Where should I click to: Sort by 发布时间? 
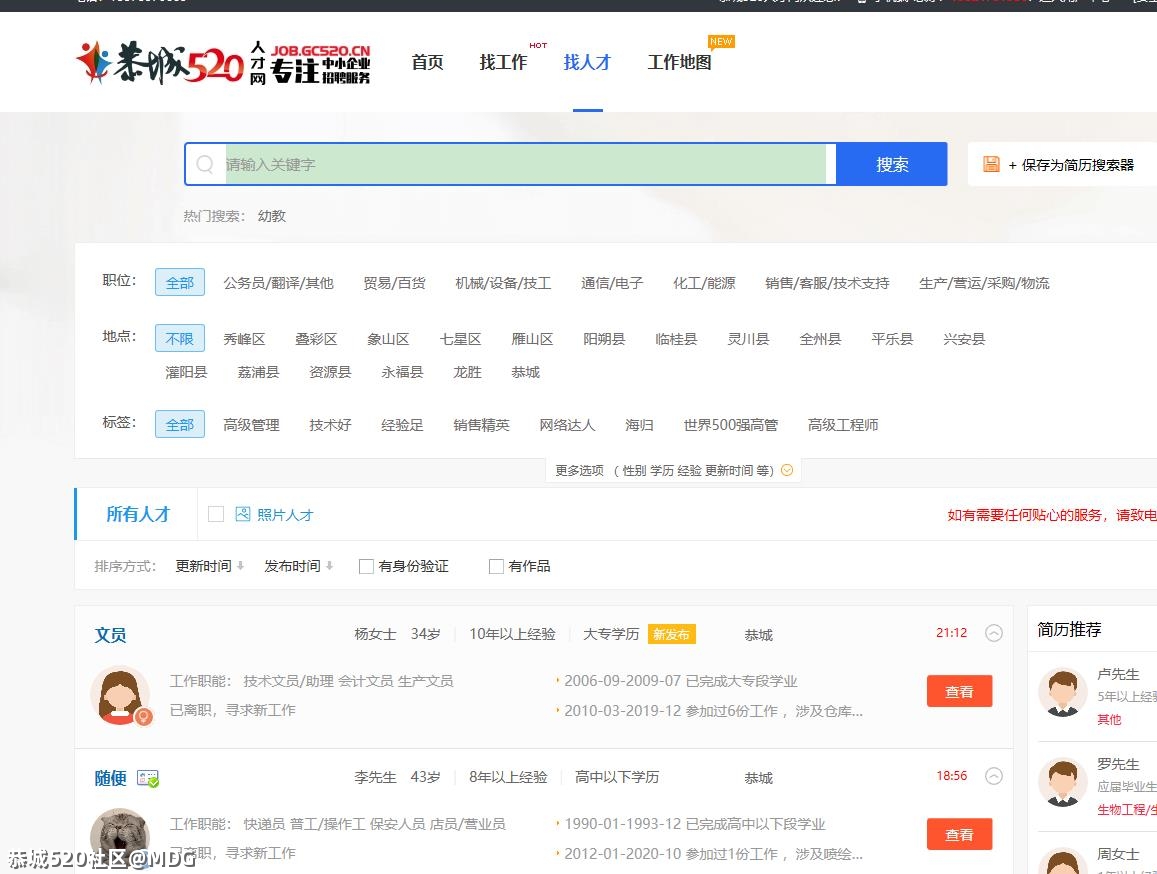[299, 566]
